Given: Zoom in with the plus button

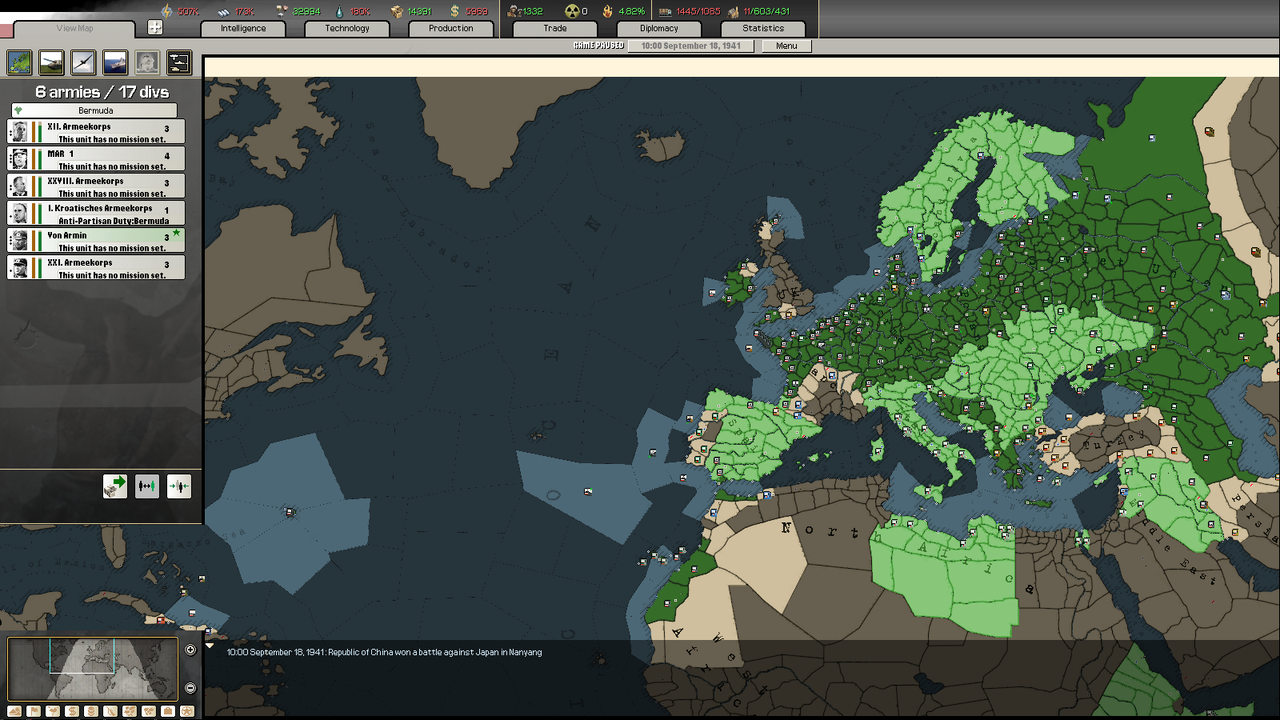Looking at the screenshot, I should click(190, 650).
